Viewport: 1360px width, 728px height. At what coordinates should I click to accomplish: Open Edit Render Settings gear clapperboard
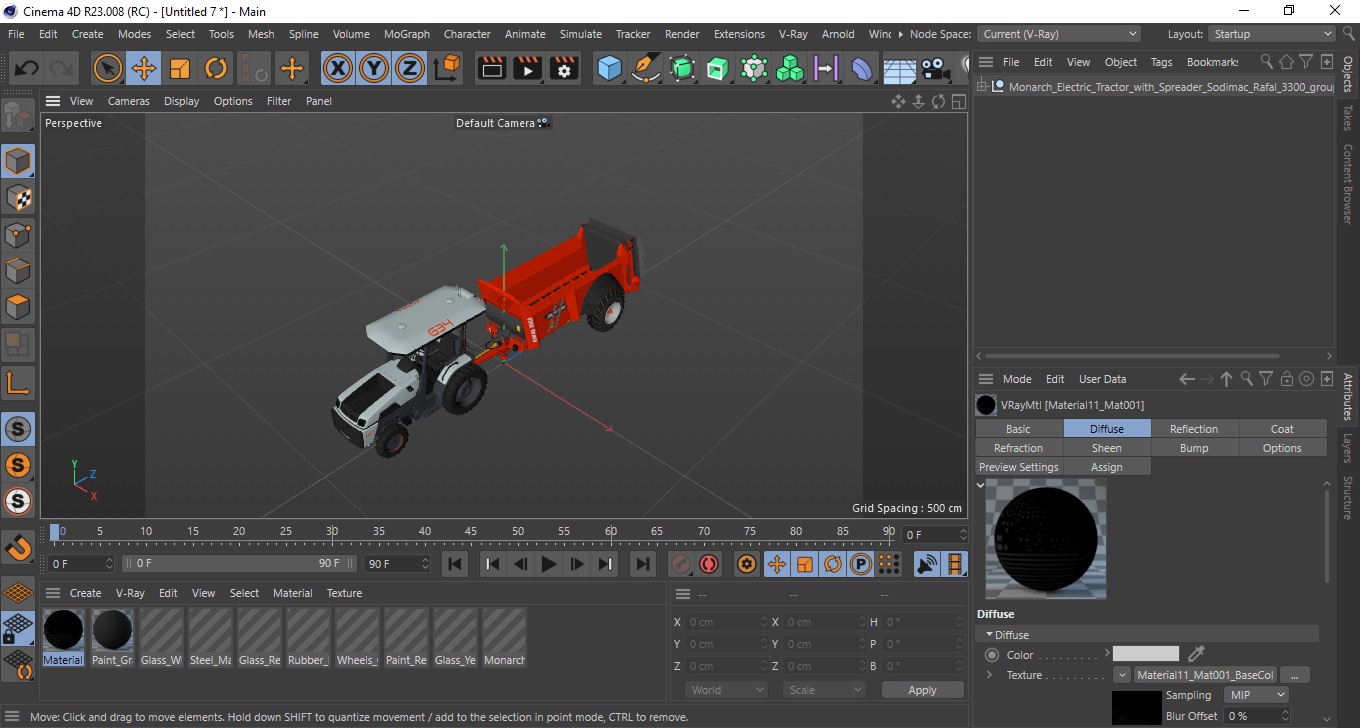565,69
